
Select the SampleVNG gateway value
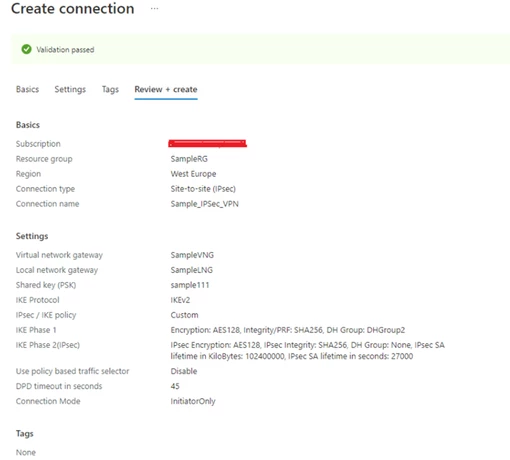192,255
